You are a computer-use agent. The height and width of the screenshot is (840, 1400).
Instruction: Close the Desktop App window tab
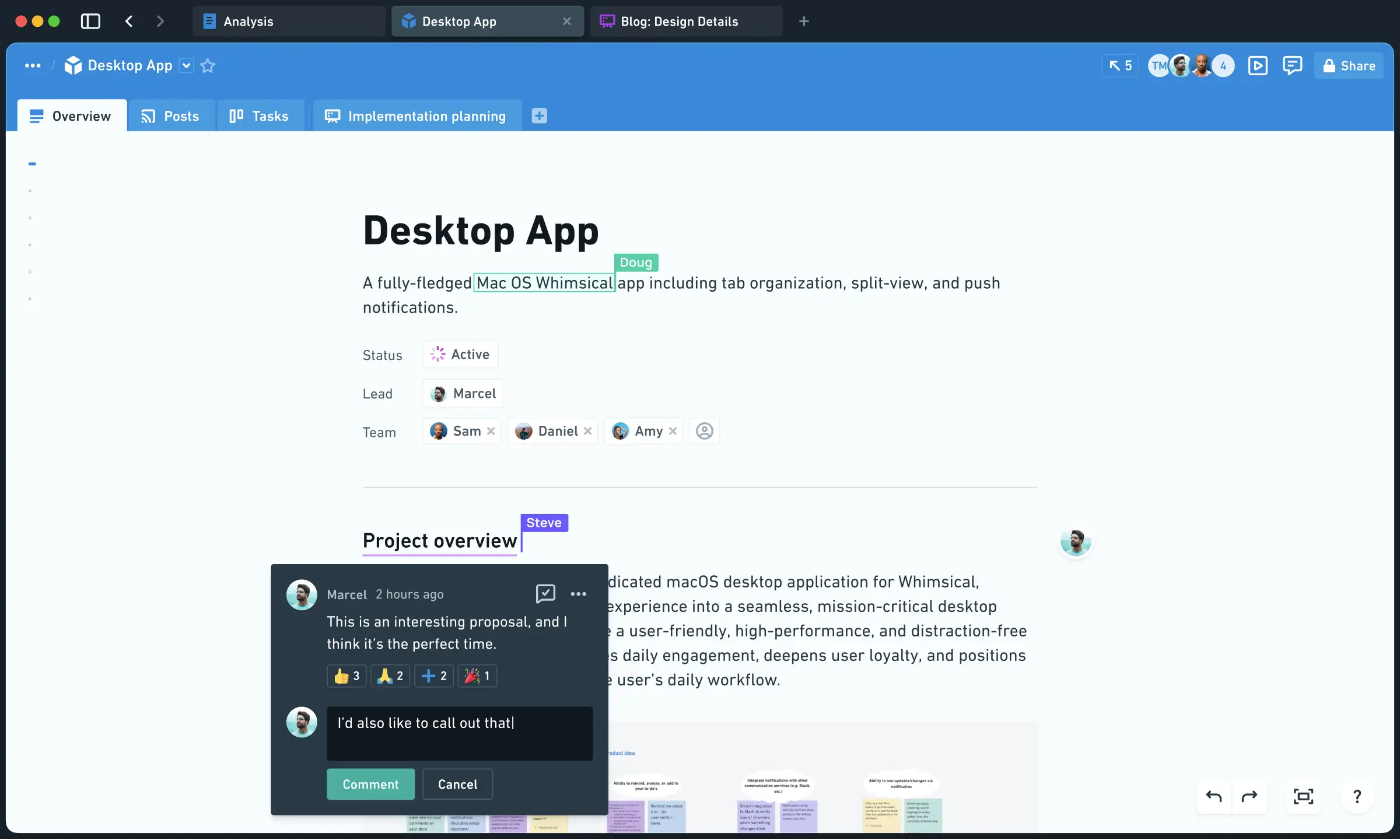[x=566, y=22]
